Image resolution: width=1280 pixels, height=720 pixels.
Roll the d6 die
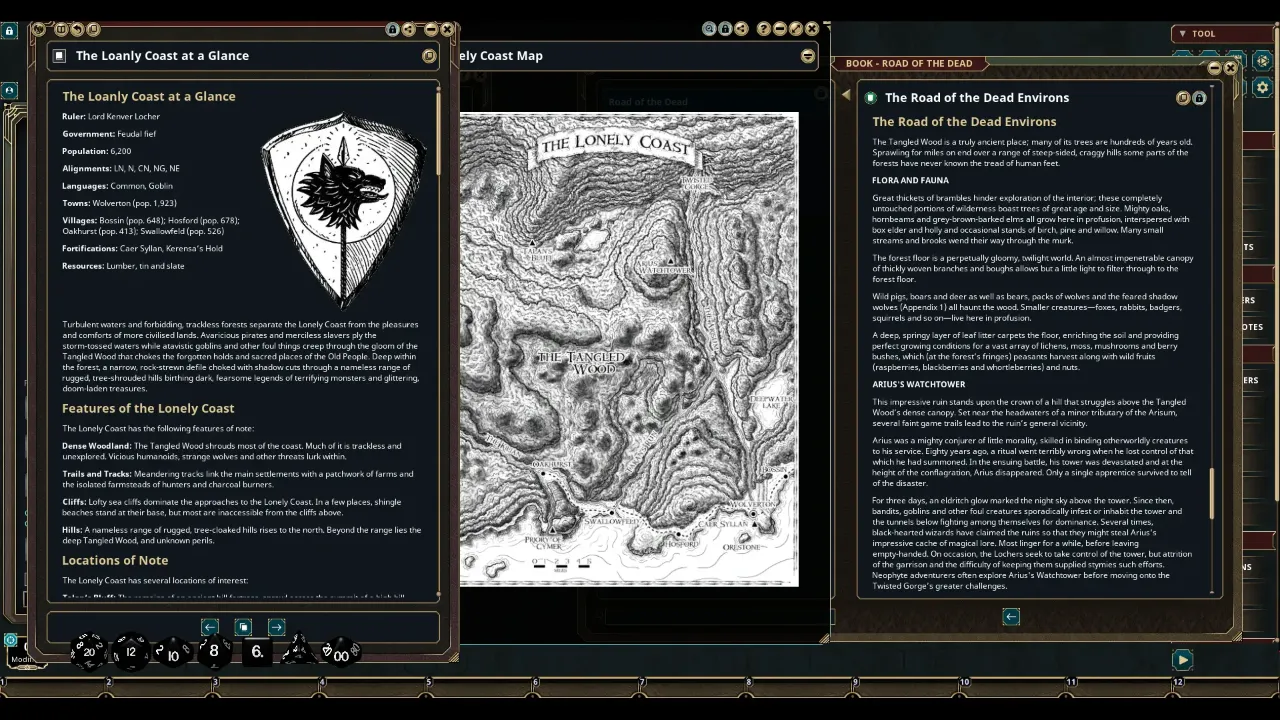tap(257, 651)
